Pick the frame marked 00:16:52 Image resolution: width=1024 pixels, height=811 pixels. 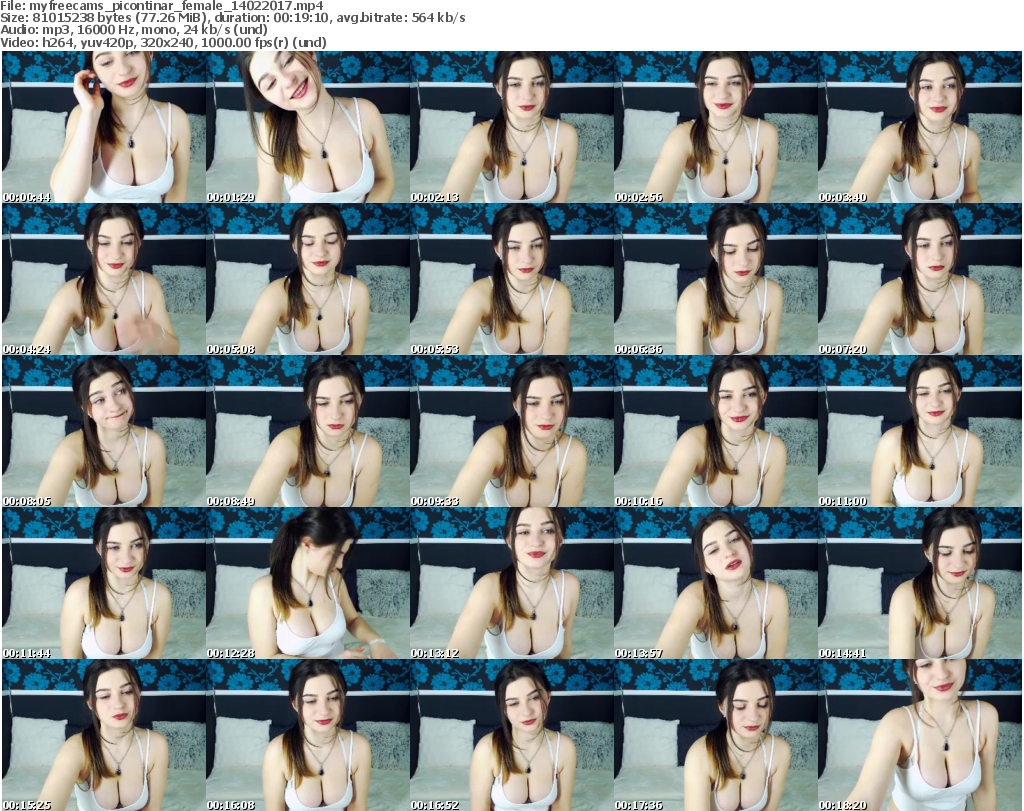(512, 735)
